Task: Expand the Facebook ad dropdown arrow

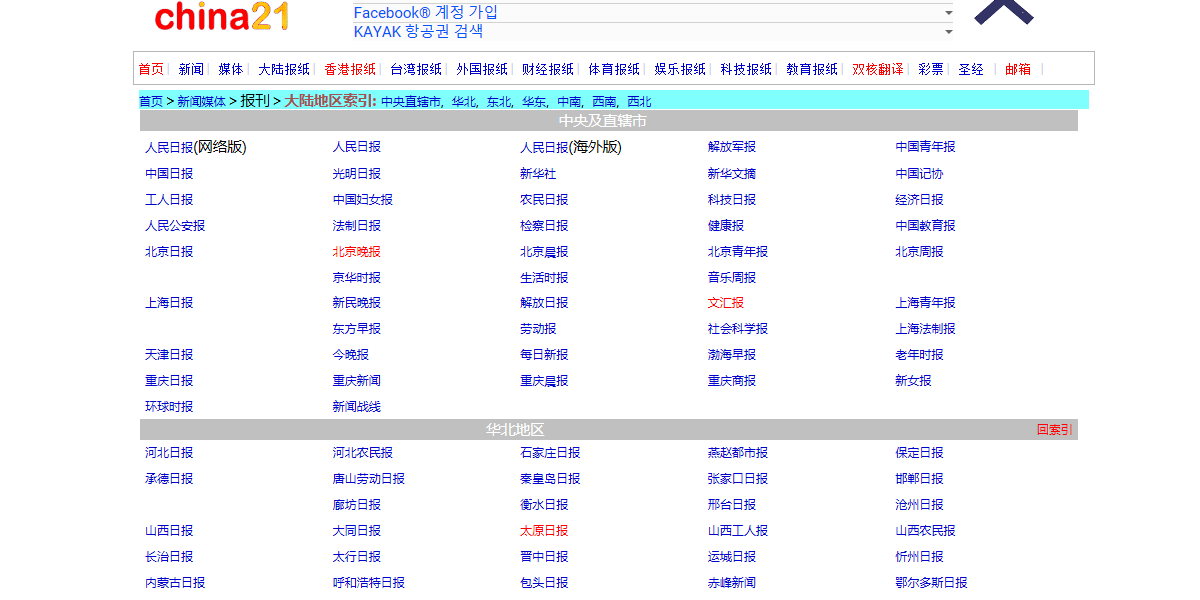Action: tap(947, 13)
